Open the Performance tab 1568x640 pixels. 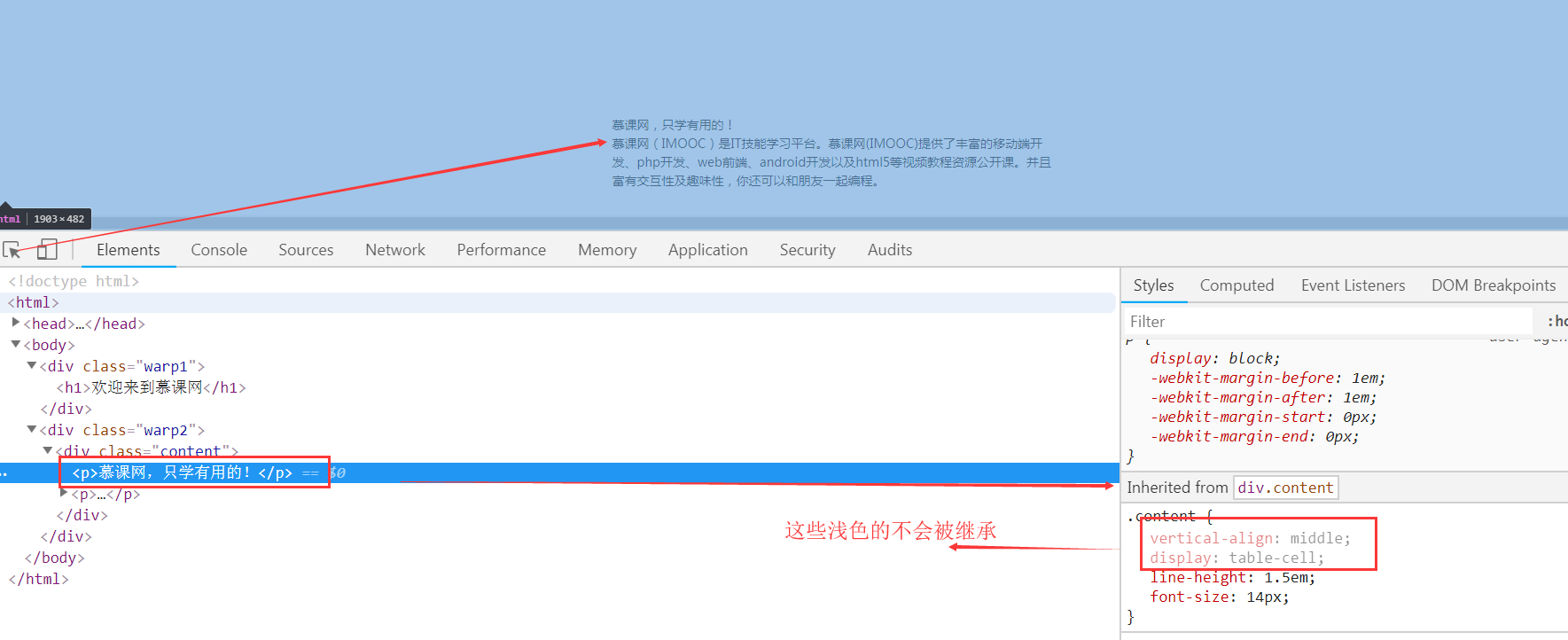(502, 250)
